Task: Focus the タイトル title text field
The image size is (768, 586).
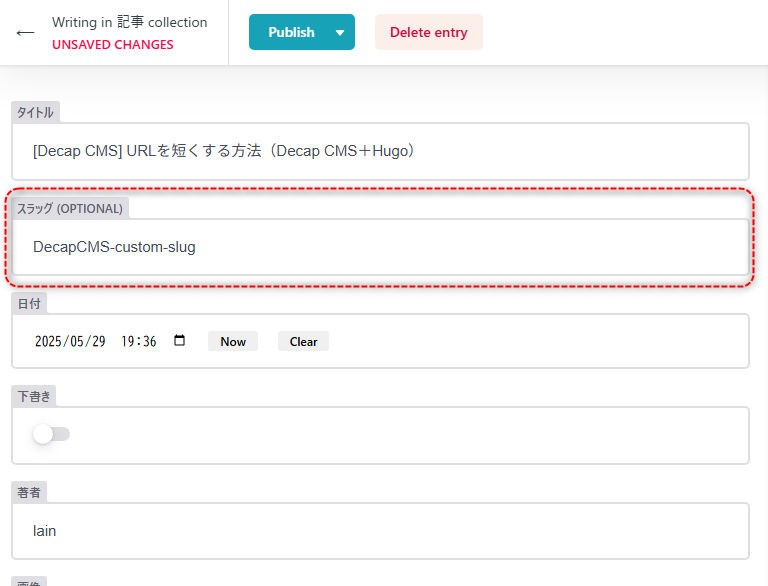Action: point(380,151)
